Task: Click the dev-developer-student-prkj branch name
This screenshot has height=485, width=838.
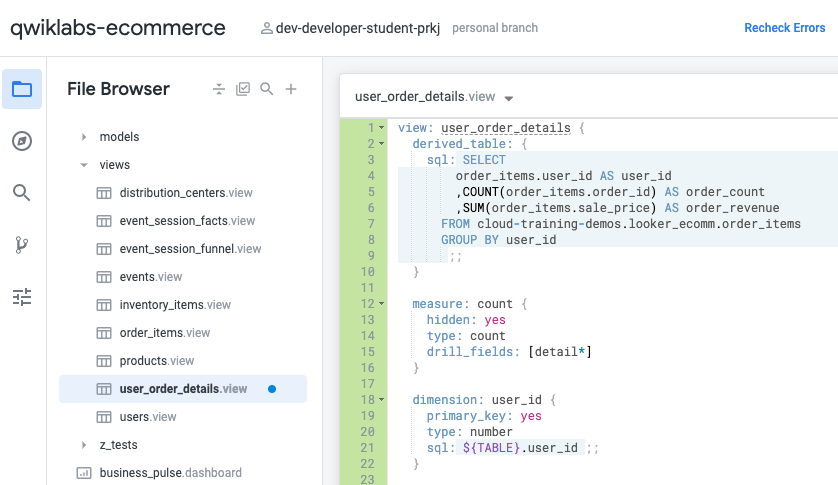Action: (x=358, y=28)
